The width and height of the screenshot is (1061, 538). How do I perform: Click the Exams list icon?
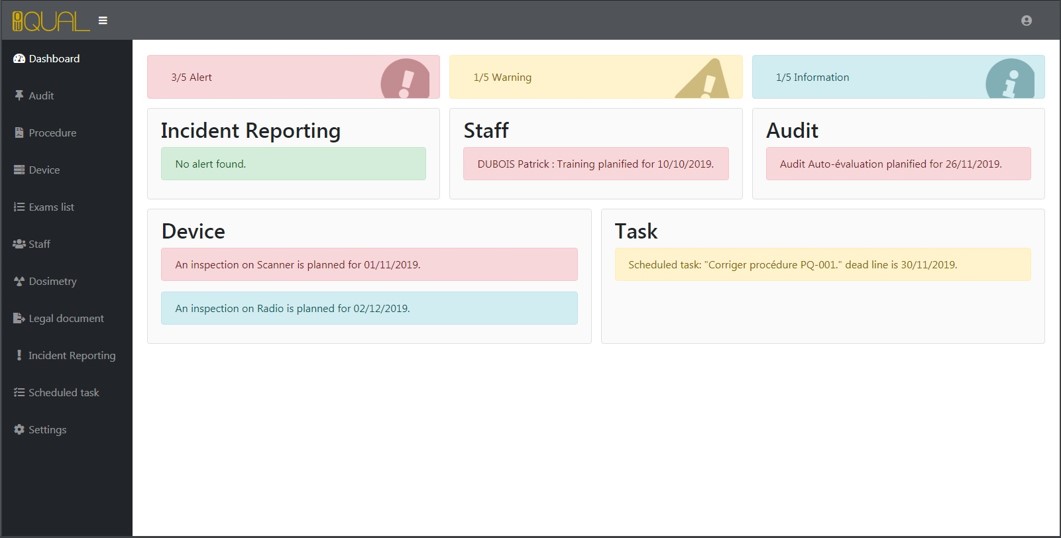click(19, 207)
